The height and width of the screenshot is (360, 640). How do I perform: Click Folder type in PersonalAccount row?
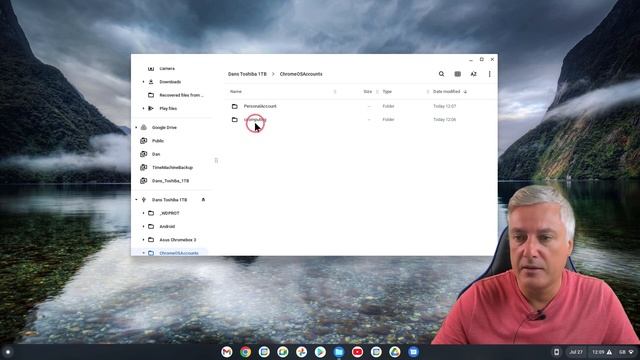[x=388, y=106]
